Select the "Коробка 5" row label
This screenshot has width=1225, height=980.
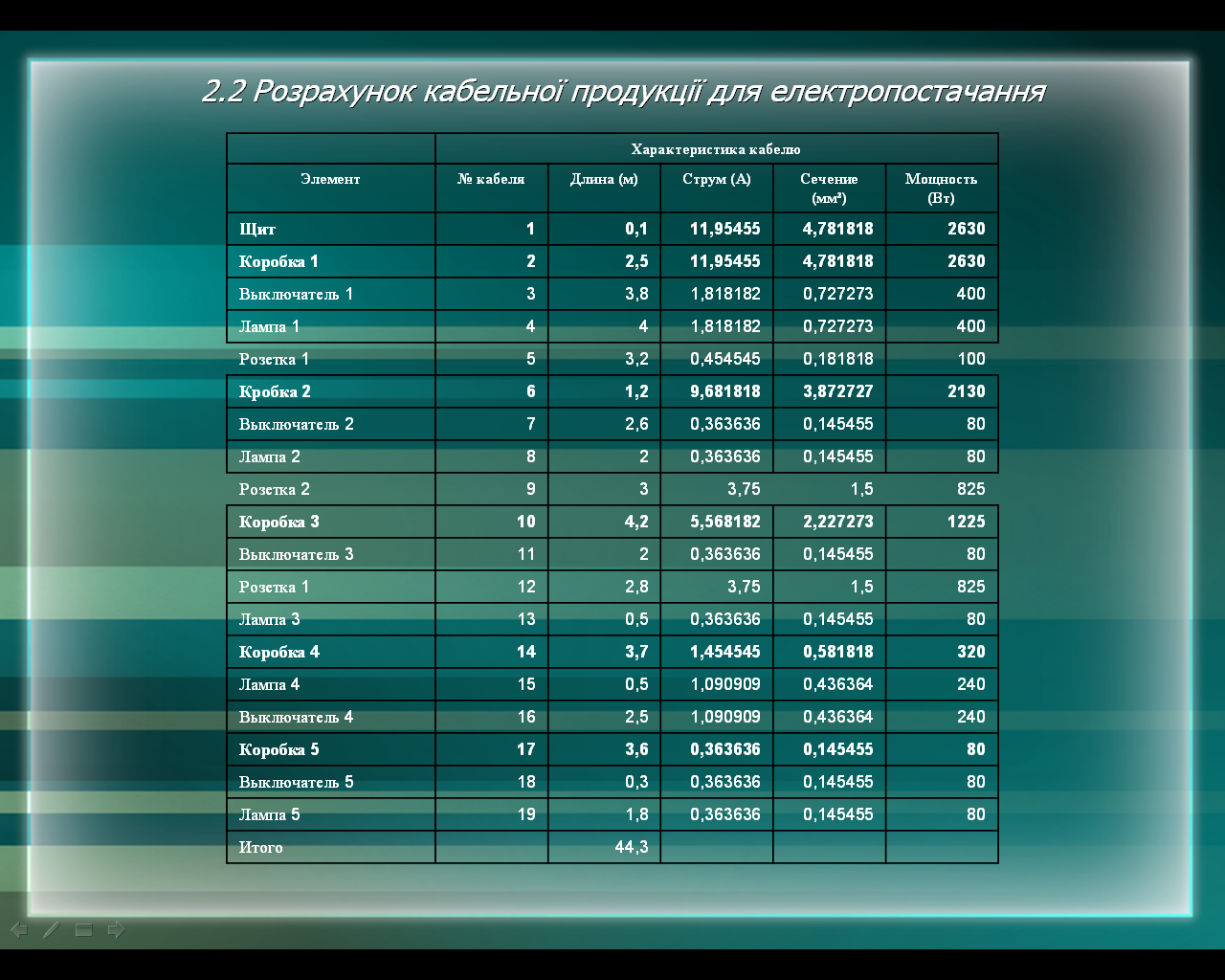coord(278,750)
